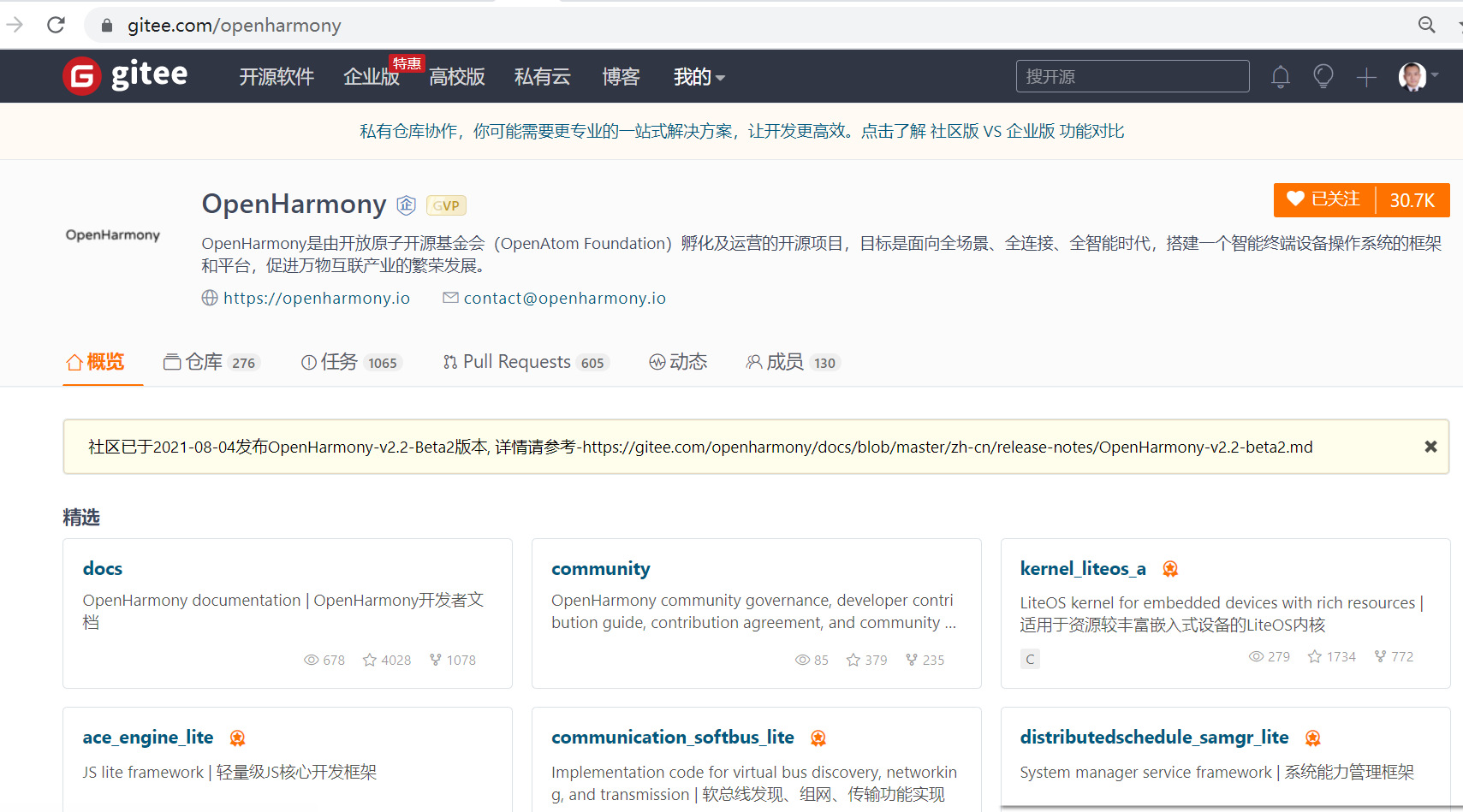The image size is (1463, 812).
Task: Click the enterprise badge next to OpenHarmony
Action: (407, 205)
